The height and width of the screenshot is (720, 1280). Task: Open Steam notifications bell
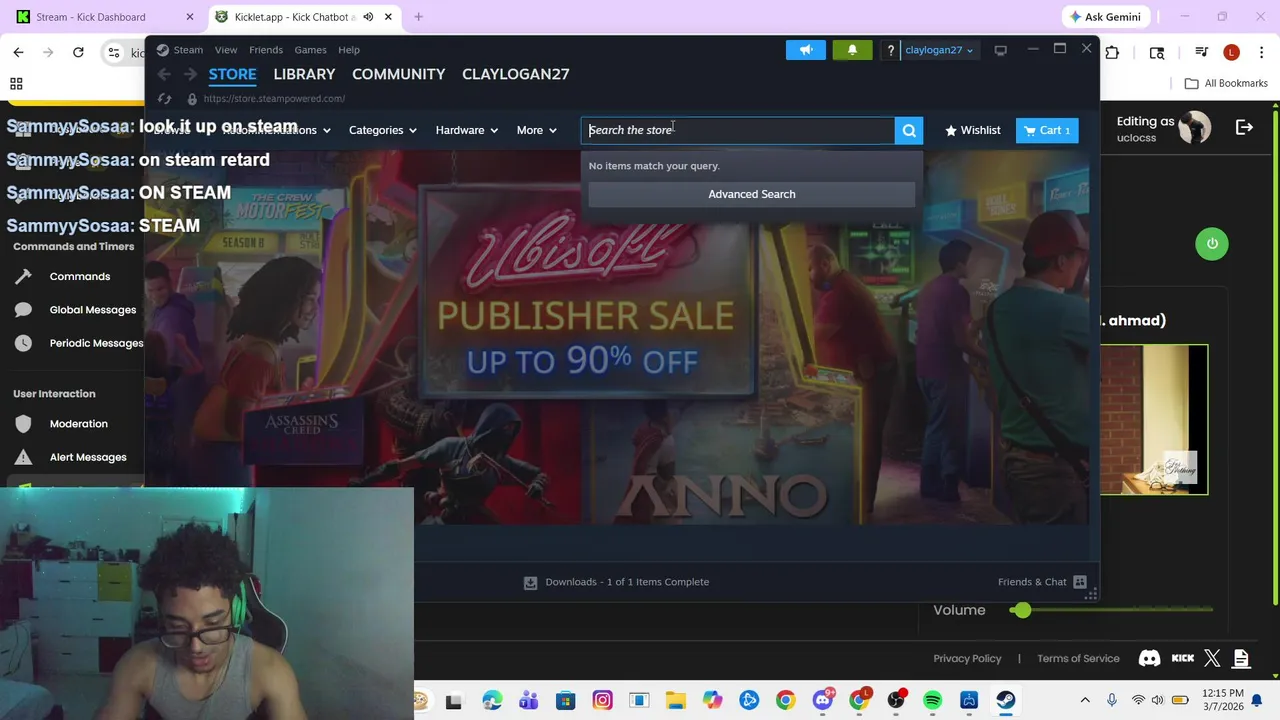[x=852, y=50]
